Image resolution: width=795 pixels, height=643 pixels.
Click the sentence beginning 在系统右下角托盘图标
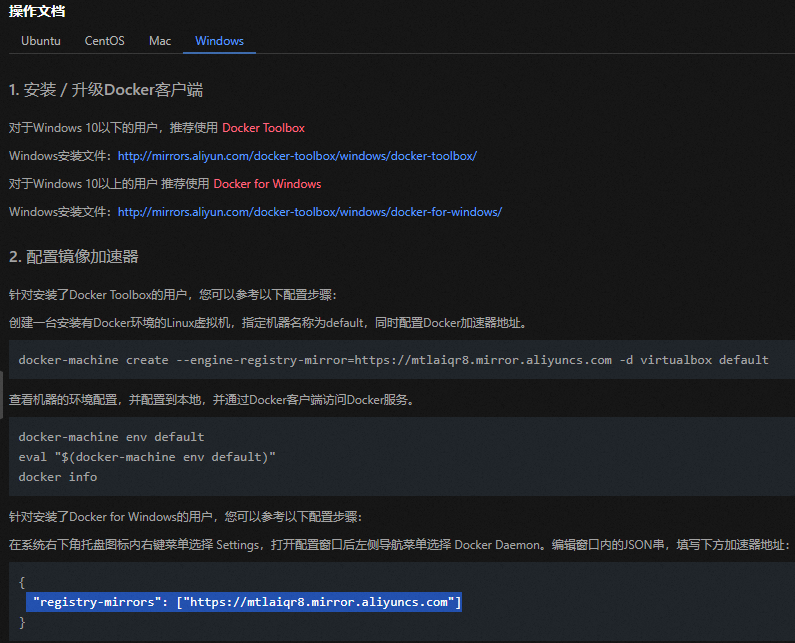(x=400, y=545)
